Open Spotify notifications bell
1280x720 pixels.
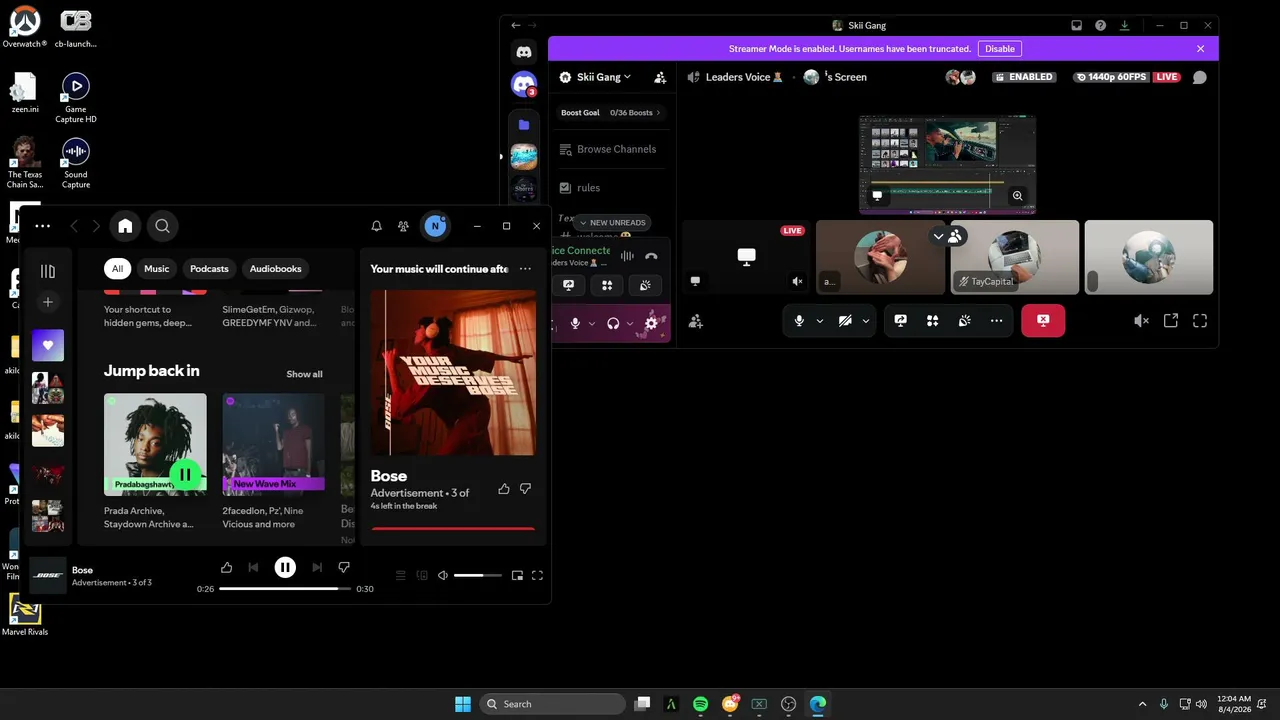(x=377, y=226)
